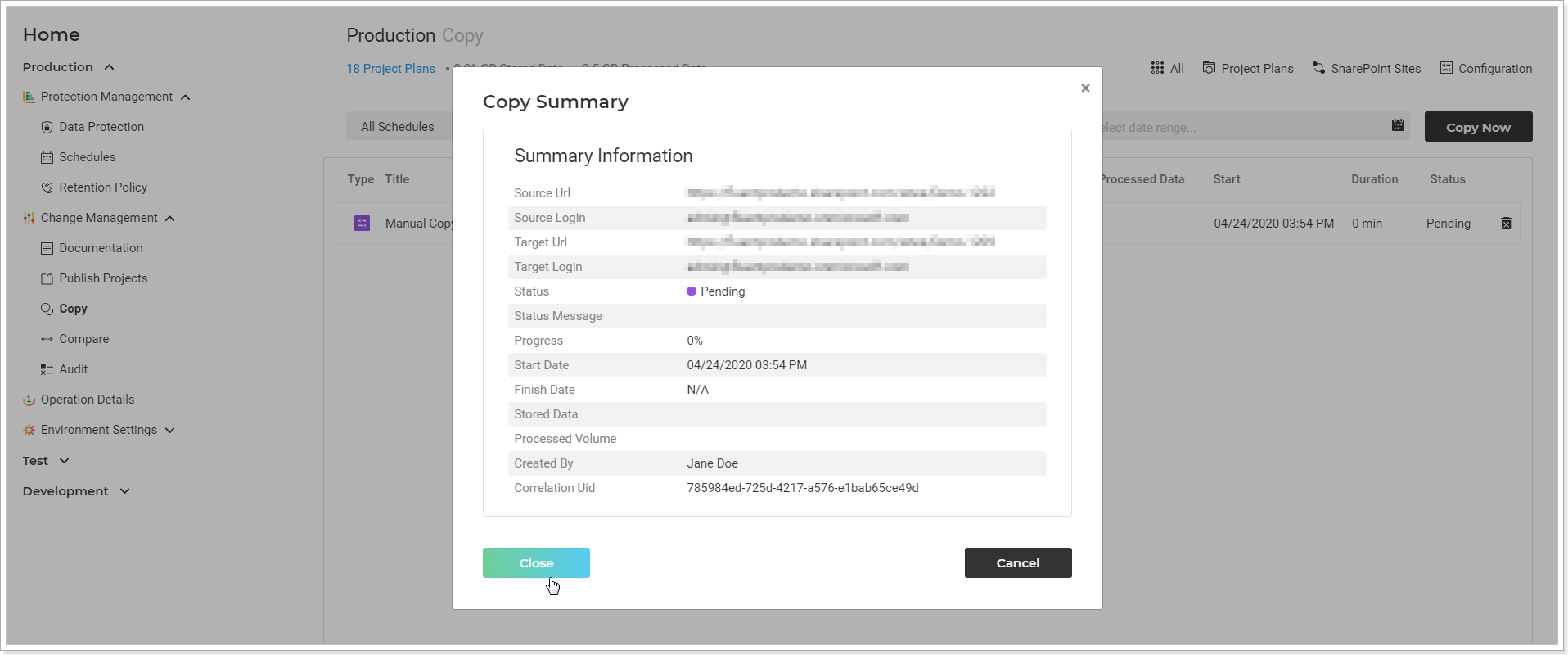The height and width of the screenshot is (655, 1568).
Task: Click the purple Manual Copy type icon
Action: pos(362,224)
